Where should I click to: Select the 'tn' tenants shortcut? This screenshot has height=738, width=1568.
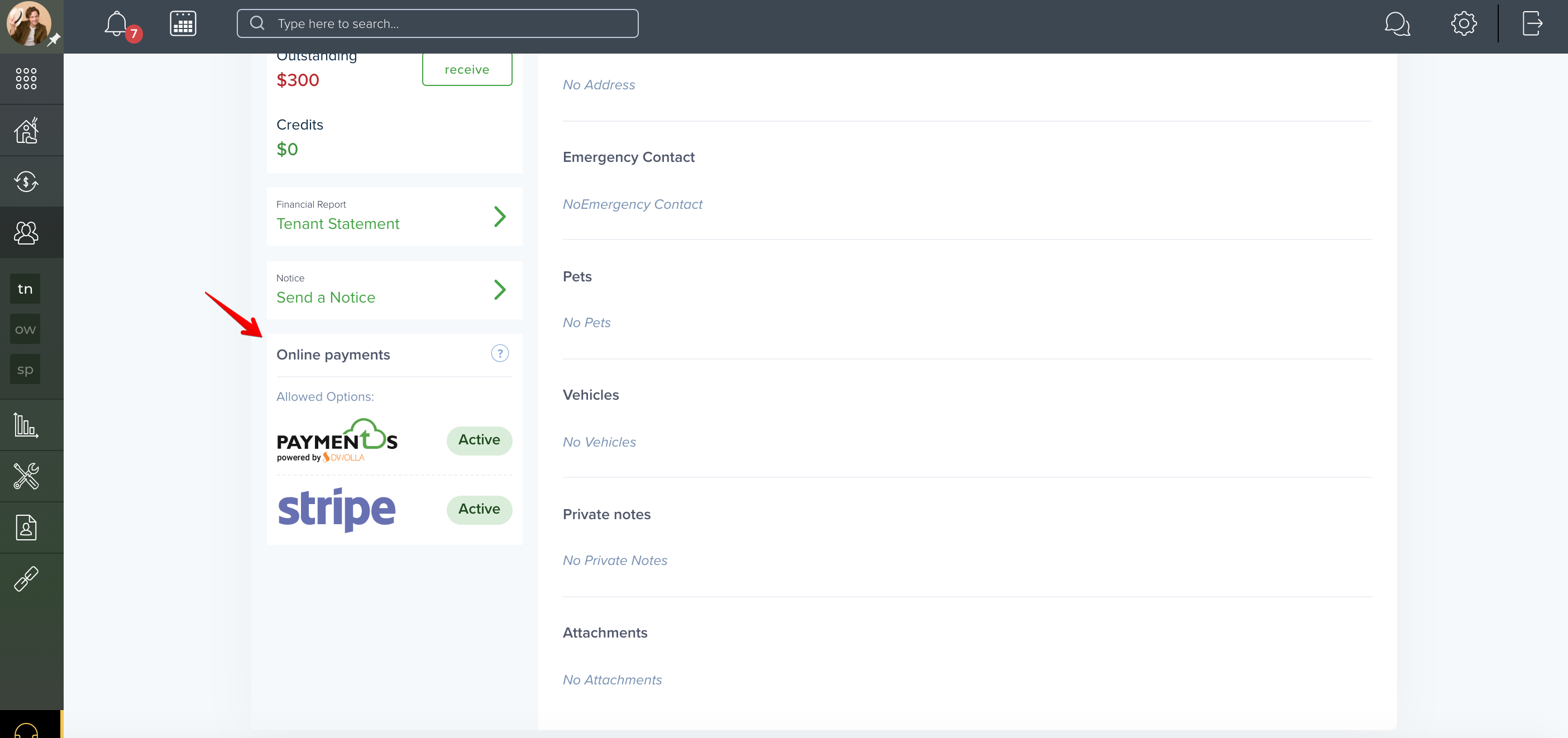[x=25, y=289]
